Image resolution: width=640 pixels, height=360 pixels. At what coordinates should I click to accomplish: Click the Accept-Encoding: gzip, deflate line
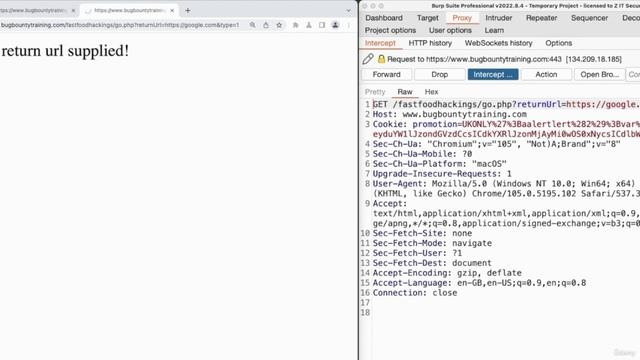447,273
